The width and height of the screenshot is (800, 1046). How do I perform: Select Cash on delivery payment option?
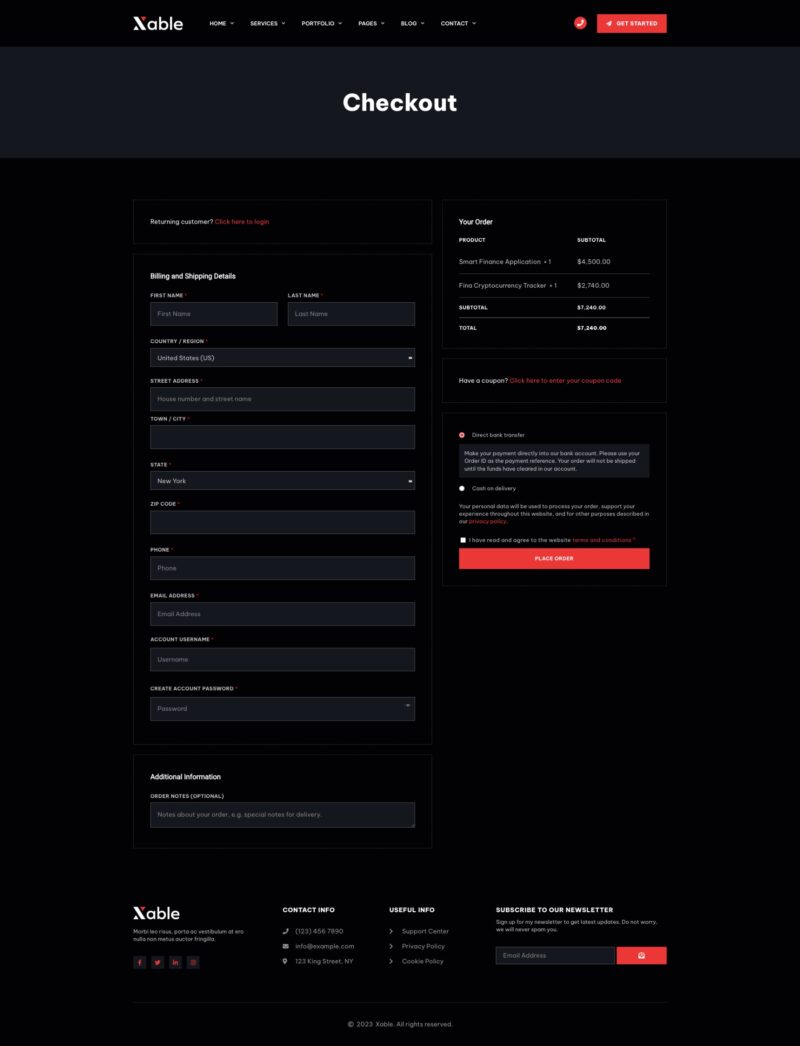[x=462, y=489]
